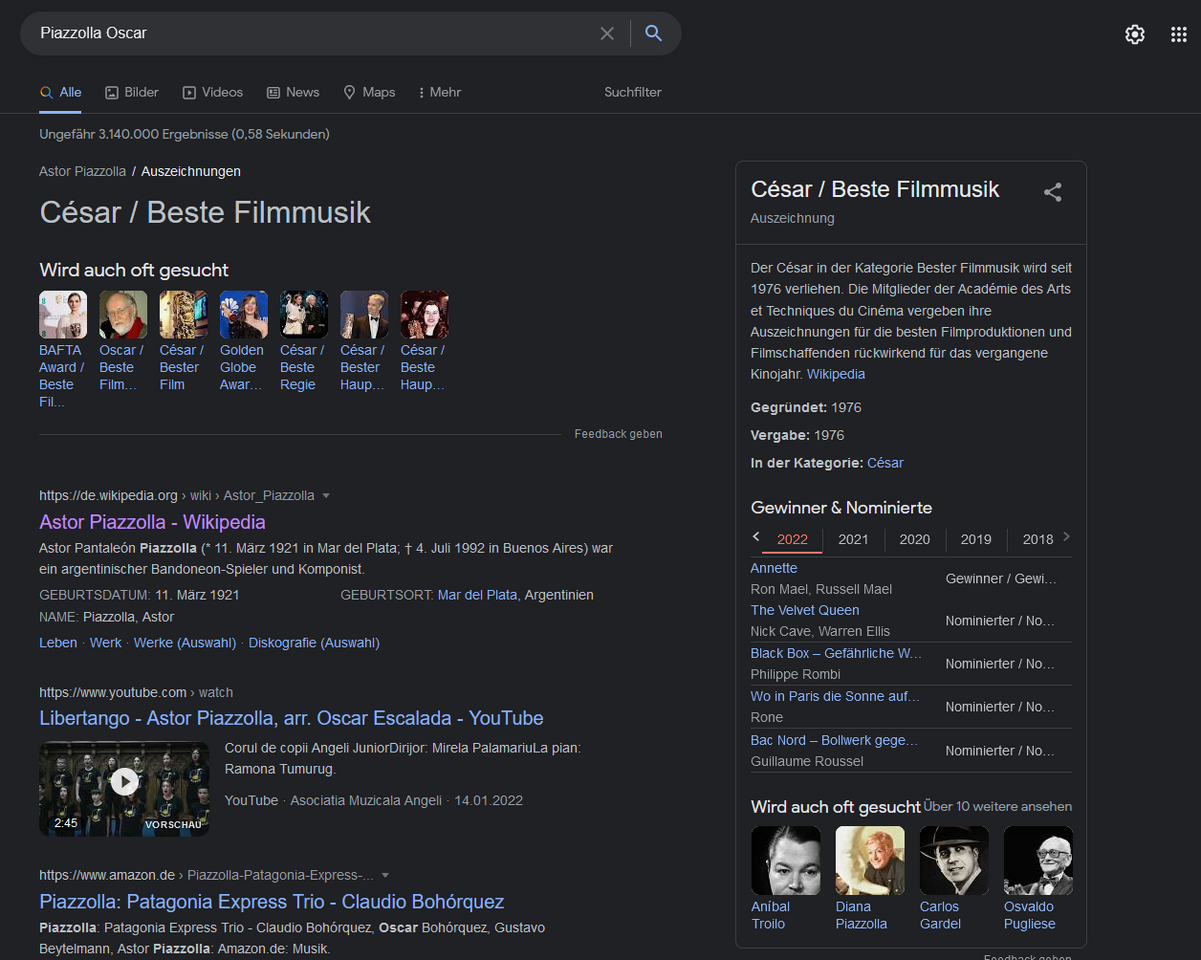Open the Suchfilter options
The width and height of the screenshot is (1201, 960).
(x=633, y=92)
